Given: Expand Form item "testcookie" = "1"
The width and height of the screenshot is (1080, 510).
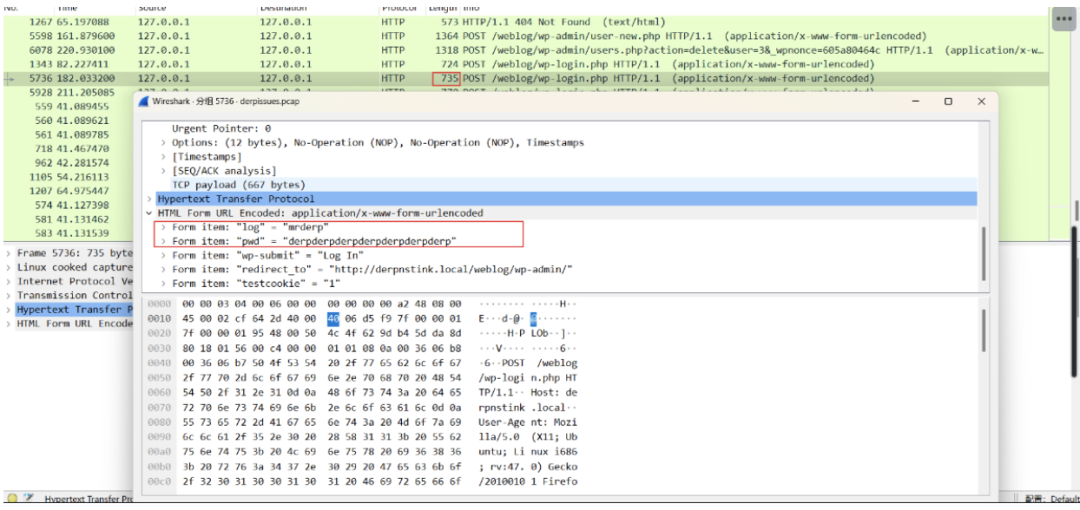Looking at the screenshot, I should [x=163, y=283].
